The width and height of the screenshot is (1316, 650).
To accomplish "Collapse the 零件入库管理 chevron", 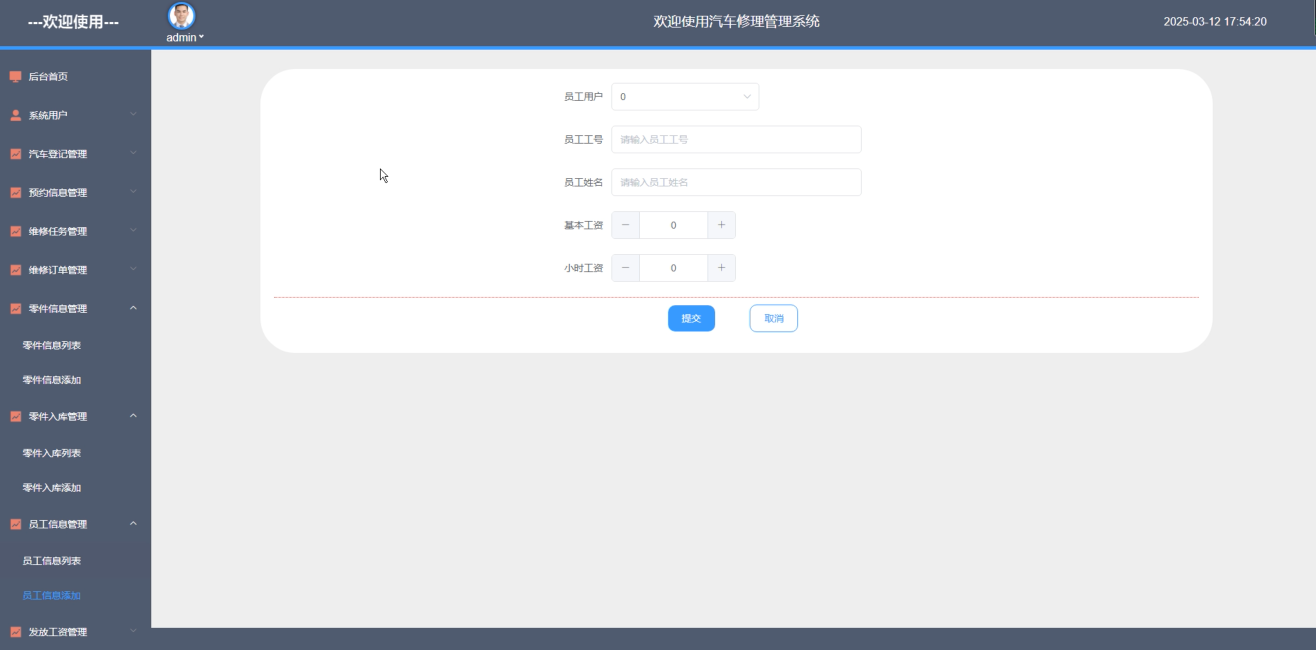I will pyautogui.click(x=133, y=416).
